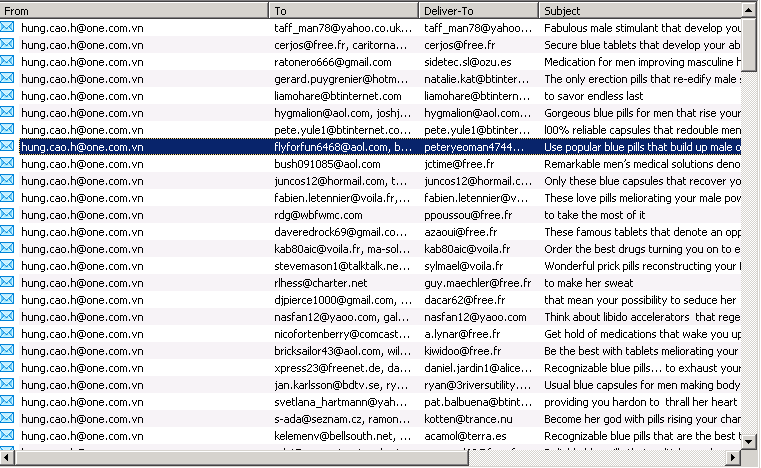Select Deliver-To cell sylmael@voila.fr
761x468 pixels.
pyautogui.click(x=463, y=266)
